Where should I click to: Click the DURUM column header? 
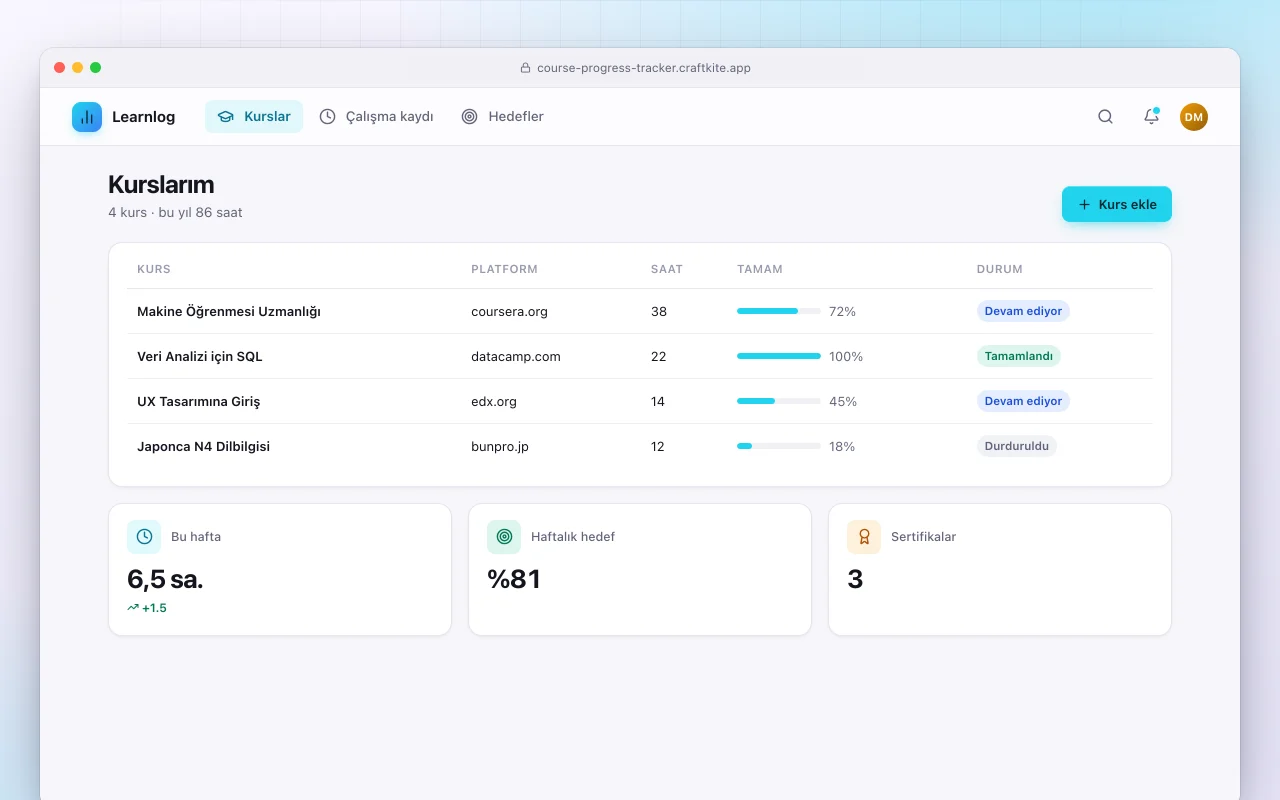(1000, 269)
